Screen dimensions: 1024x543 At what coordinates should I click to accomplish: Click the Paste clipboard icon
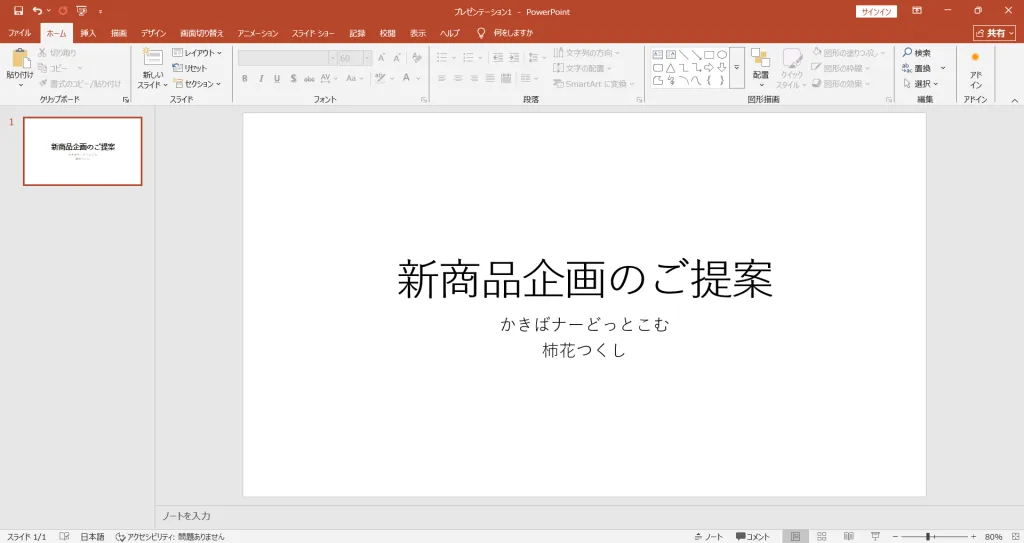(19, 59)
